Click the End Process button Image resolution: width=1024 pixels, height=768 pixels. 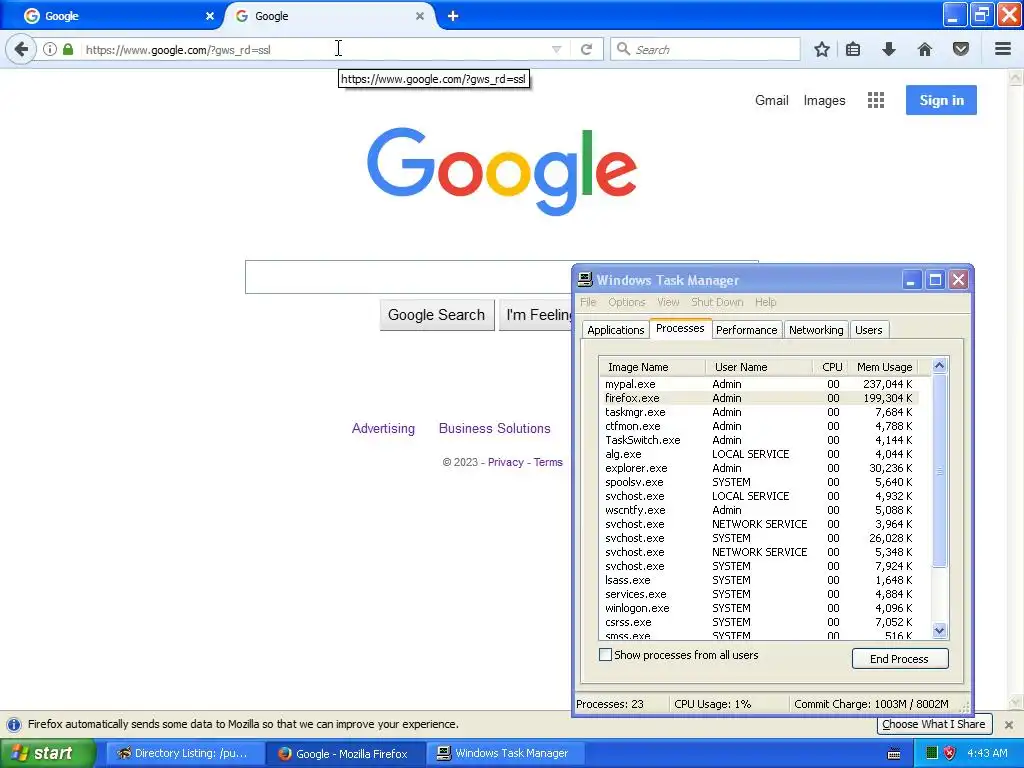tap(899, 659)
